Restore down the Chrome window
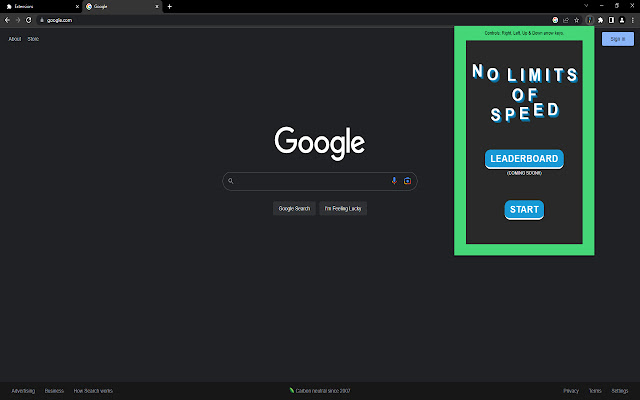640x400 pixels. 617,6
